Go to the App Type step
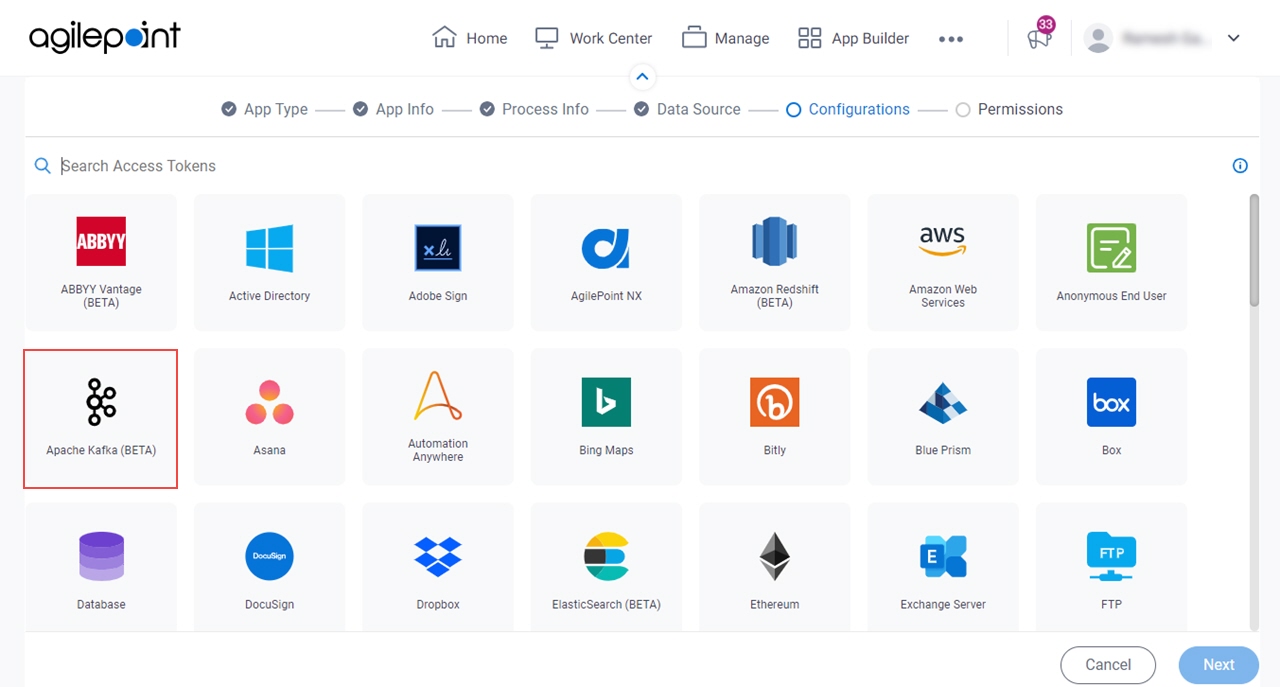1280x687 pixels. point(265,109)
